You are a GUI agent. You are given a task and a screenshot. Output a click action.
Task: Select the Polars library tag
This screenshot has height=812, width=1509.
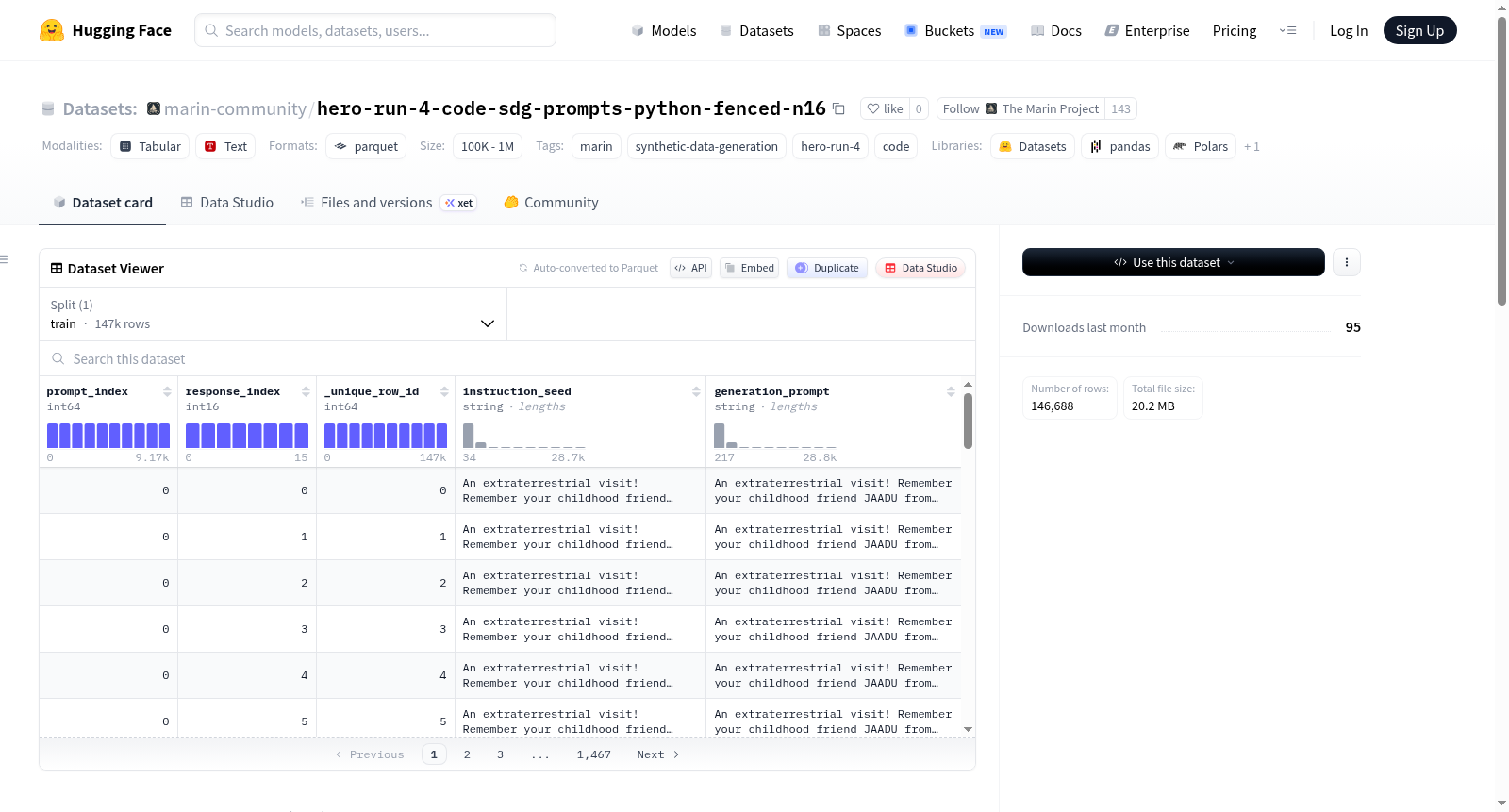[1200, 146]
